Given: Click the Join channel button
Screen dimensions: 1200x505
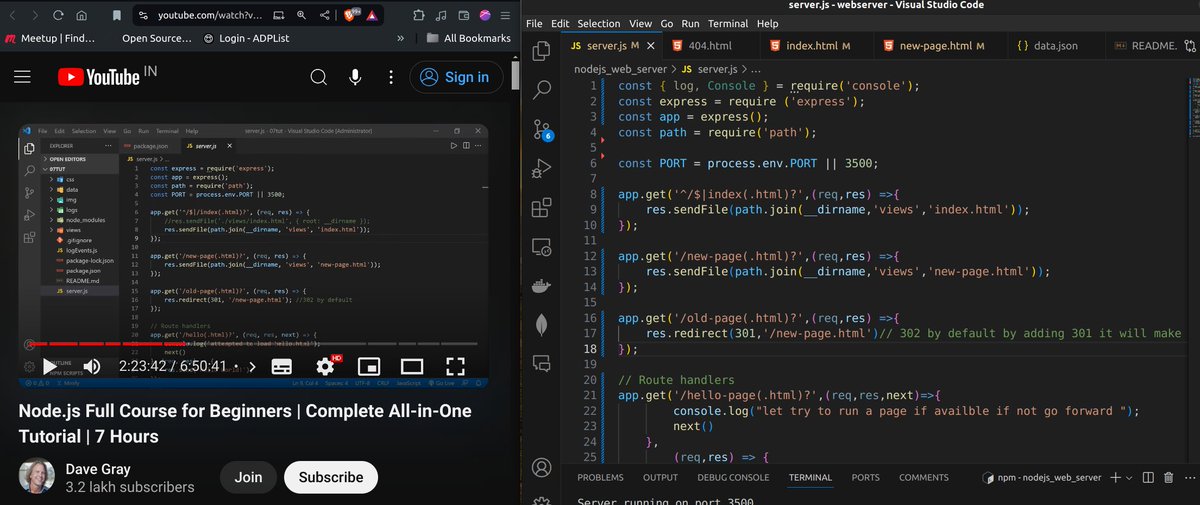Looking at the screenshot, I should pyautogui.click(x=248, y=477).
